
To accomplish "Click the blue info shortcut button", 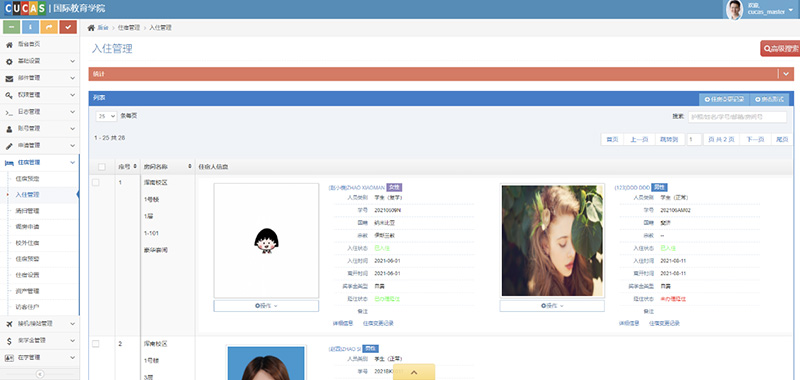I will point(31,27).
